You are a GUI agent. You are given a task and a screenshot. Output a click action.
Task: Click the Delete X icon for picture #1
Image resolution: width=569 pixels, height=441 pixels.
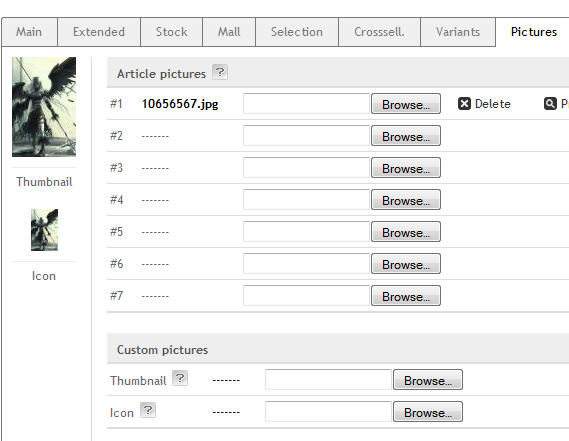click(x=464, y=103)
